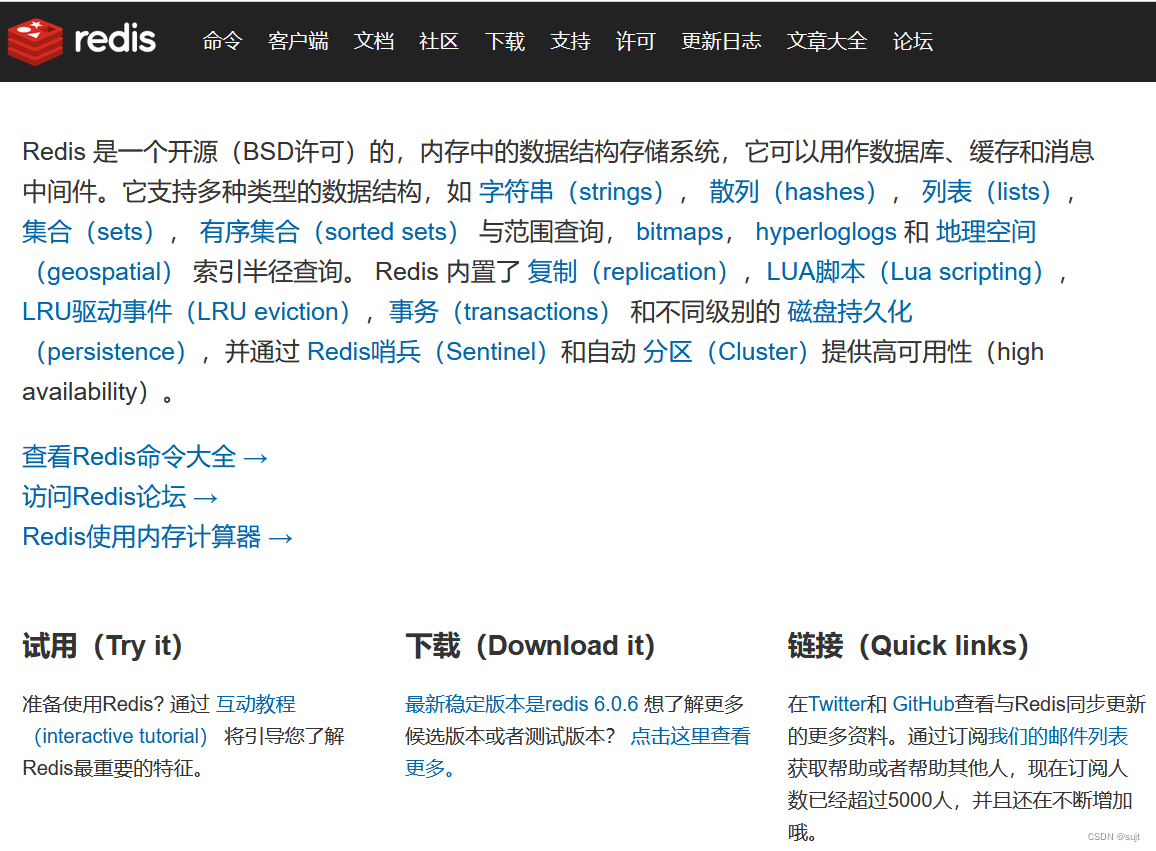
Task: Open the 磁盘持久化 link
Action: [850, 311]
